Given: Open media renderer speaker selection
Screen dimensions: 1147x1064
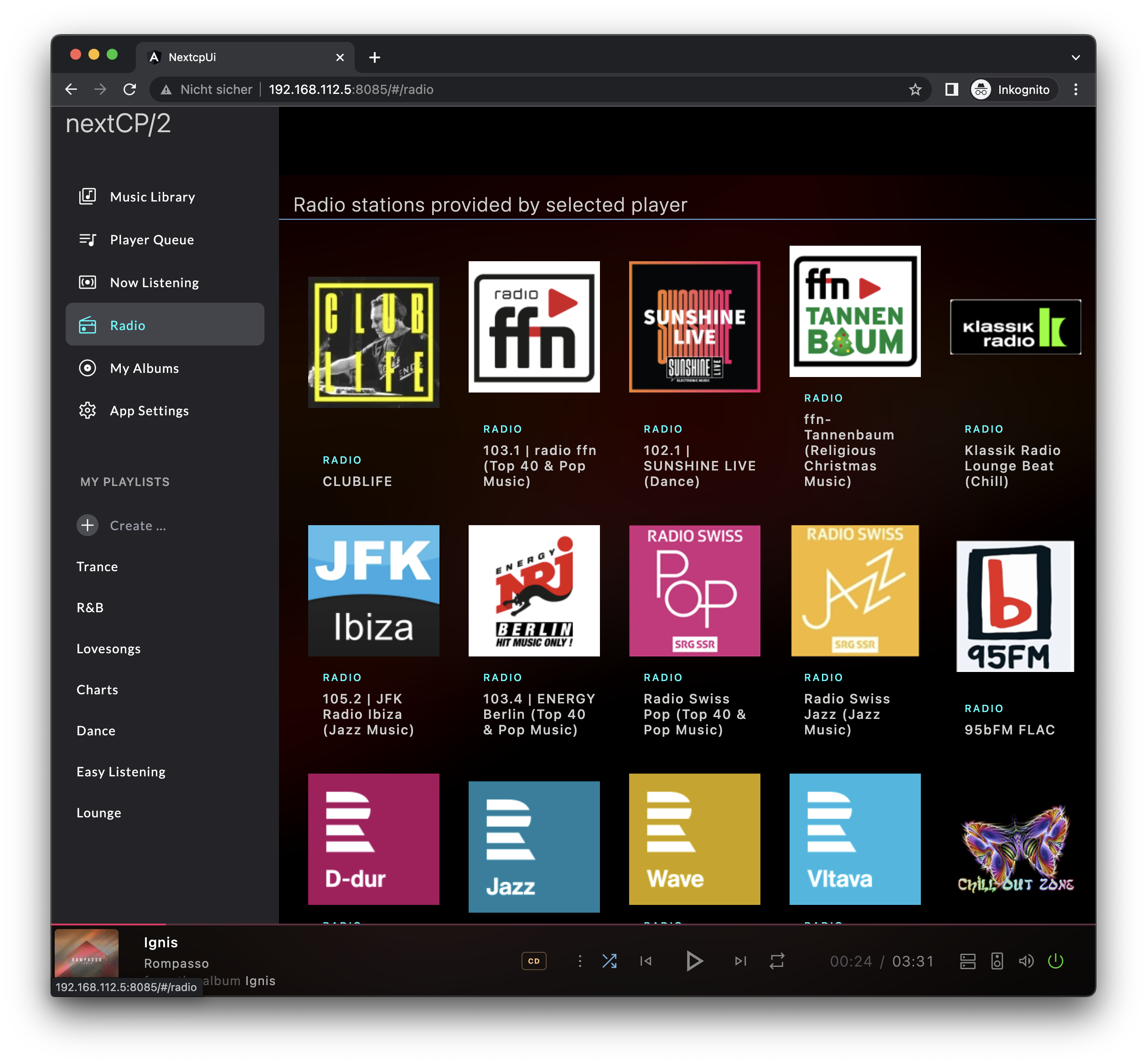Looking at the screenshot, I should (997, 961).
